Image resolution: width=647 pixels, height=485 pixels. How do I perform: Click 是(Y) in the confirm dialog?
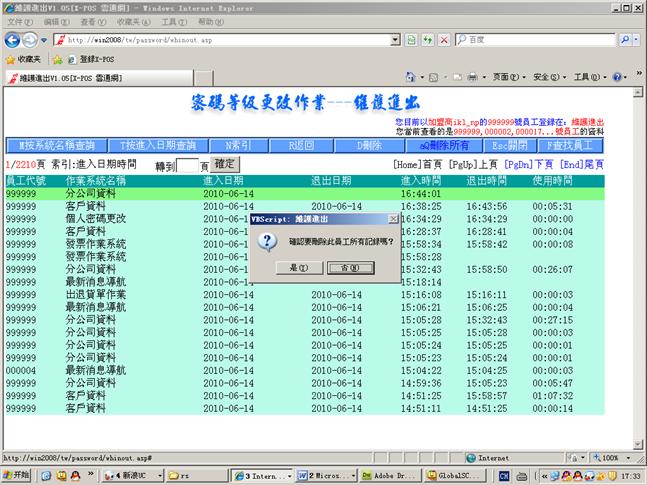pyautogui.click(x=298, y=268)
